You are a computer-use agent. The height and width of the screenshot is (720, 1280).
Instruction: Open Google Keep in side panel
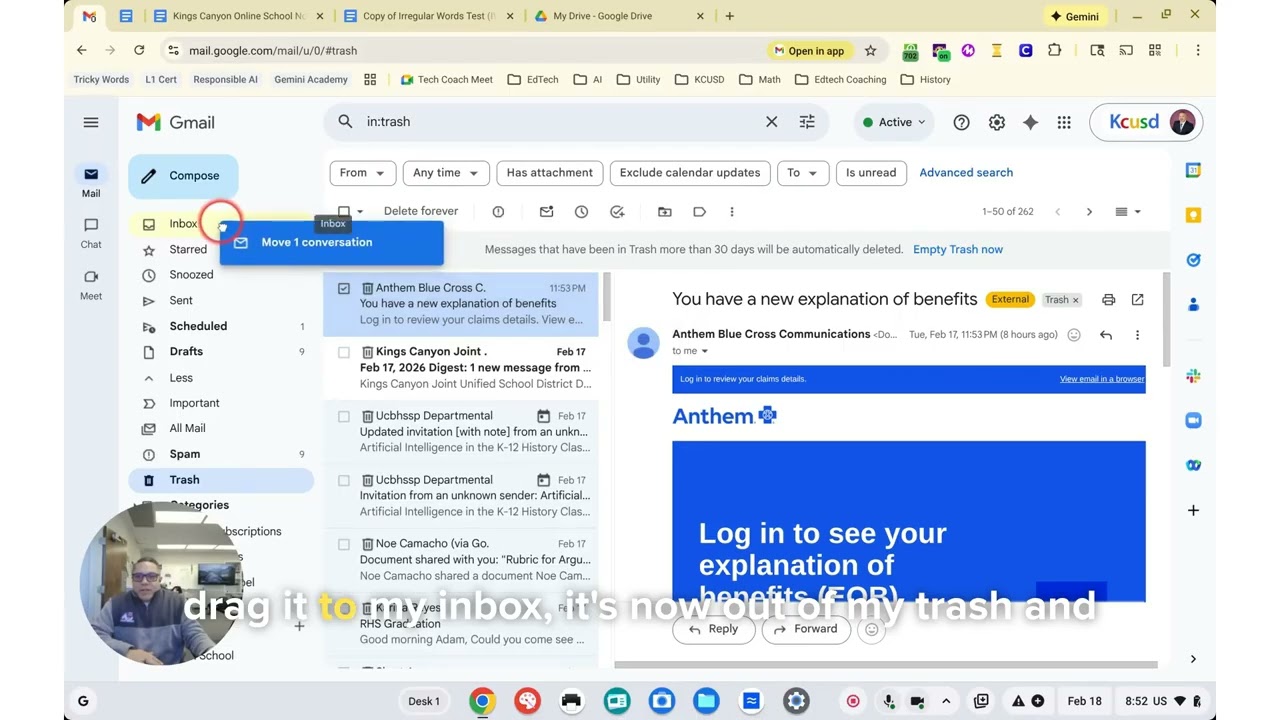tap(1193, 215)
